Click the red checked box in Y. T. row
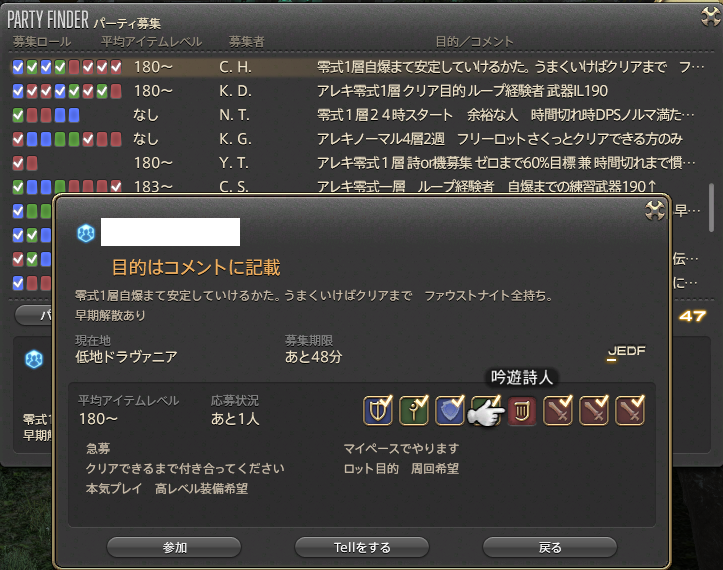 pos(18,163)
